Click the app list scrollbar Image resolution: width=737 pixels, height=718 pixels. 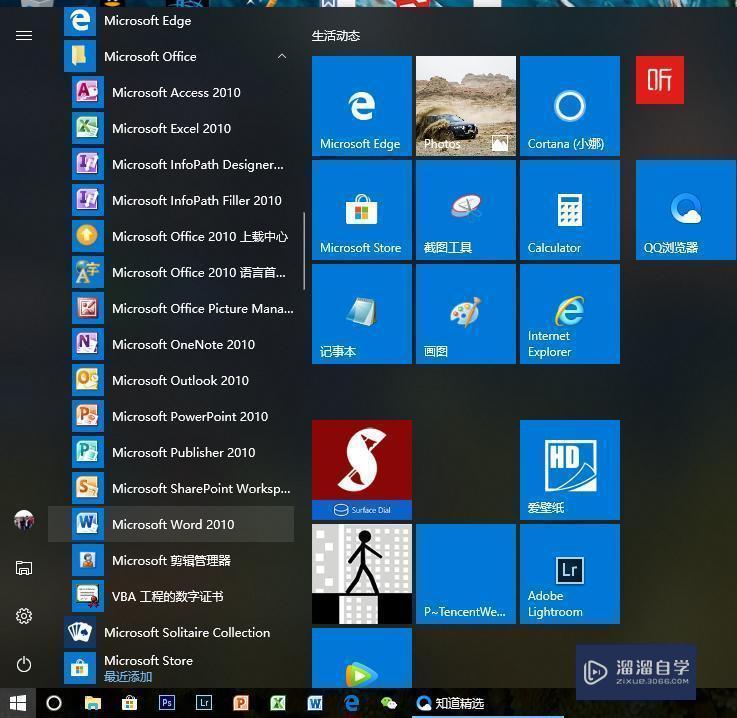point(304,251)
